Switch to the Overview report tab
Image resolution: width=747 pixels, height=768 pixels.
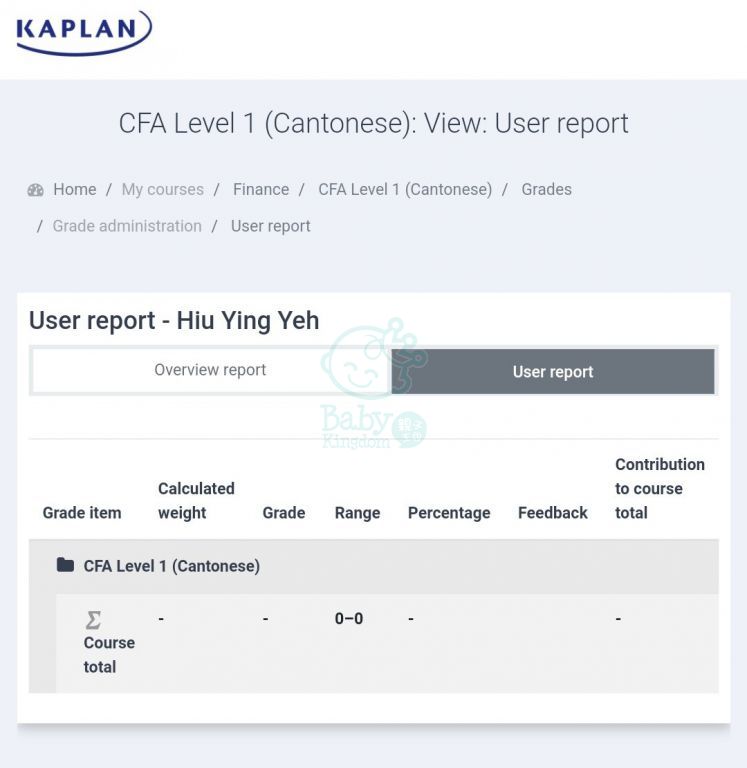click(x=210, y=370)
